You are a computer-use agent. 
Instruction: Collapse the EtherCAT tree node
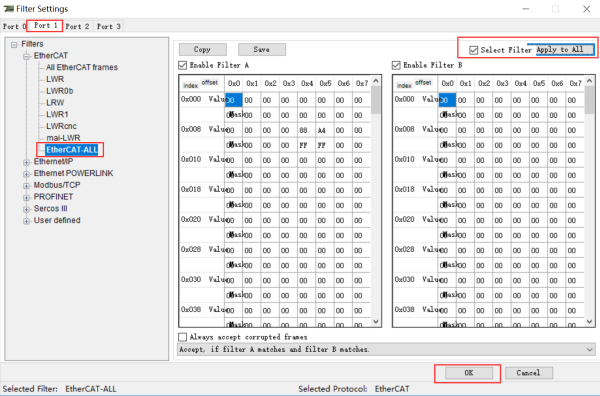(x=26, y=57)
